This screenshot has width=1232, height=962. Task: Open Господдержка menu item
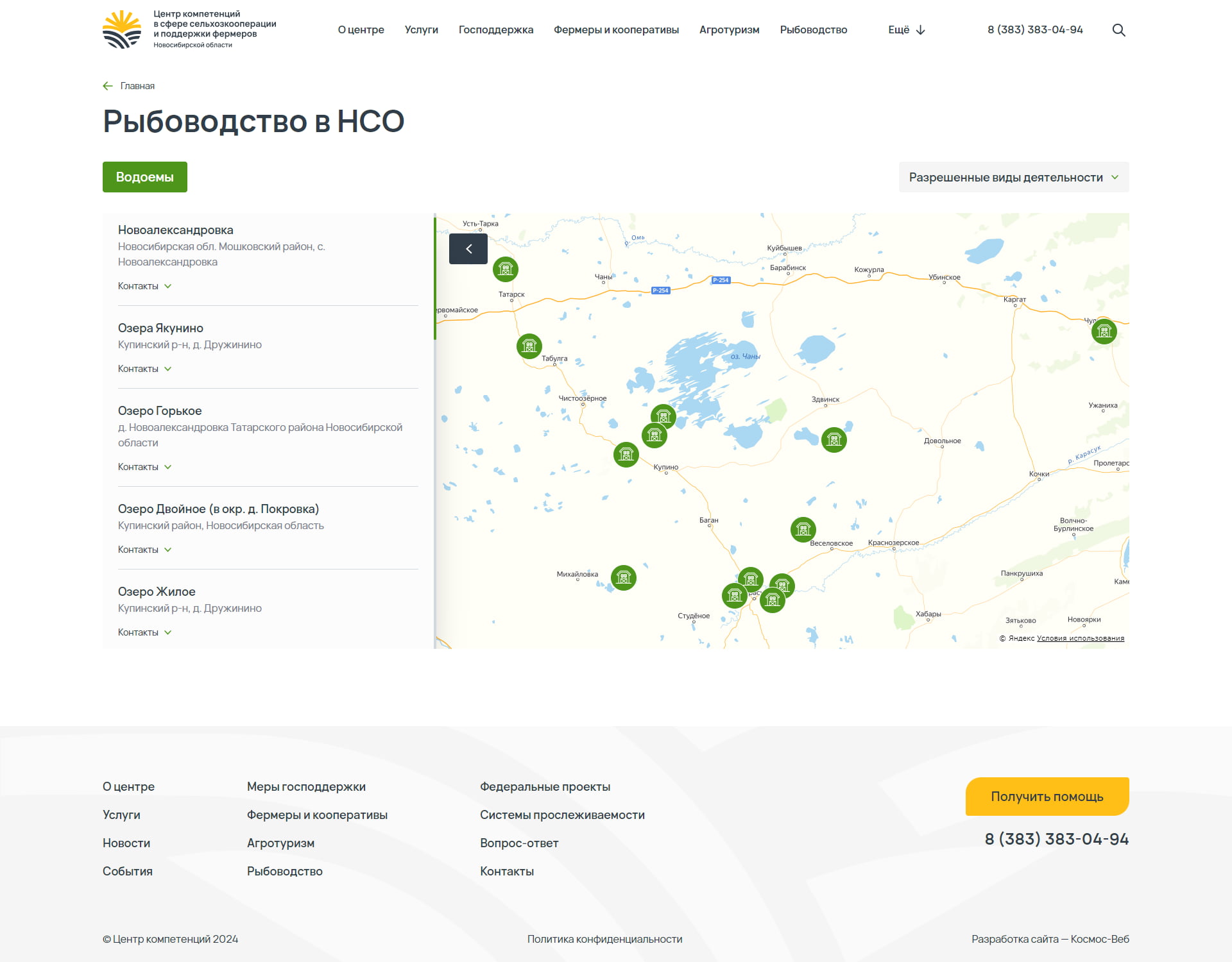pos(495,30)
